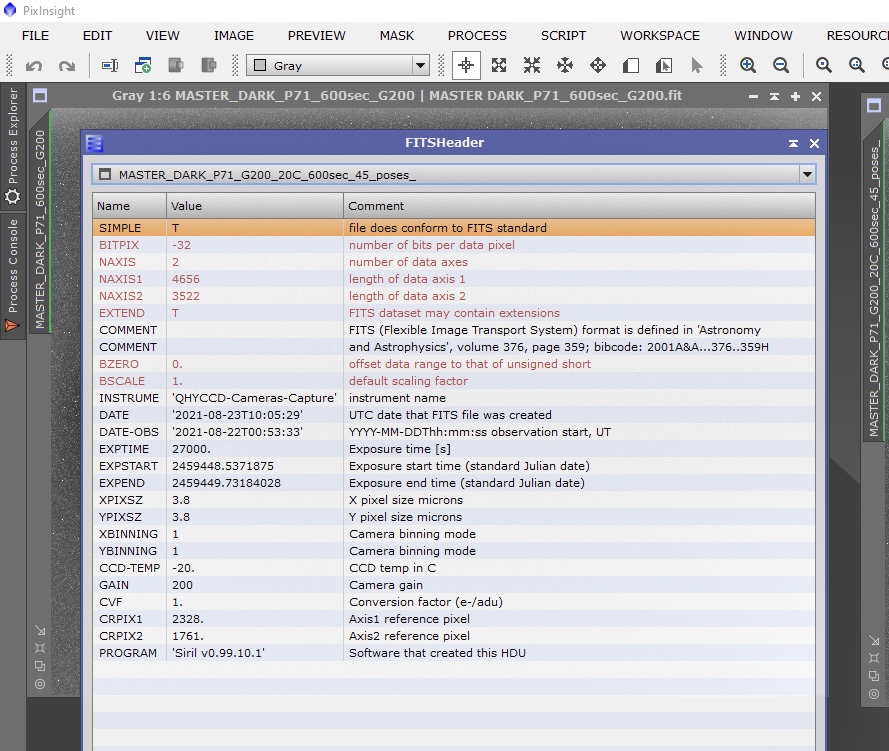The height and width of the screenshot is (751, 889).
Task: Open the Gray channel display dropdown
Action: [338, 65]
